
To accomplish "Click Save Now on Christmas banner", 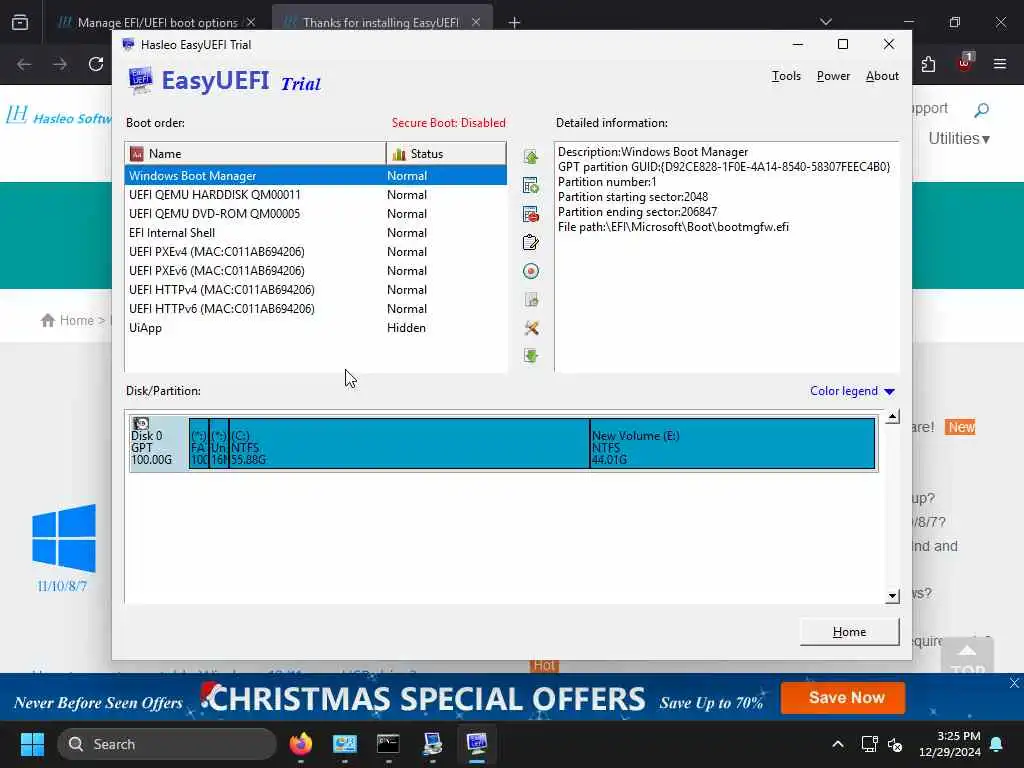I will pos(843,697).
